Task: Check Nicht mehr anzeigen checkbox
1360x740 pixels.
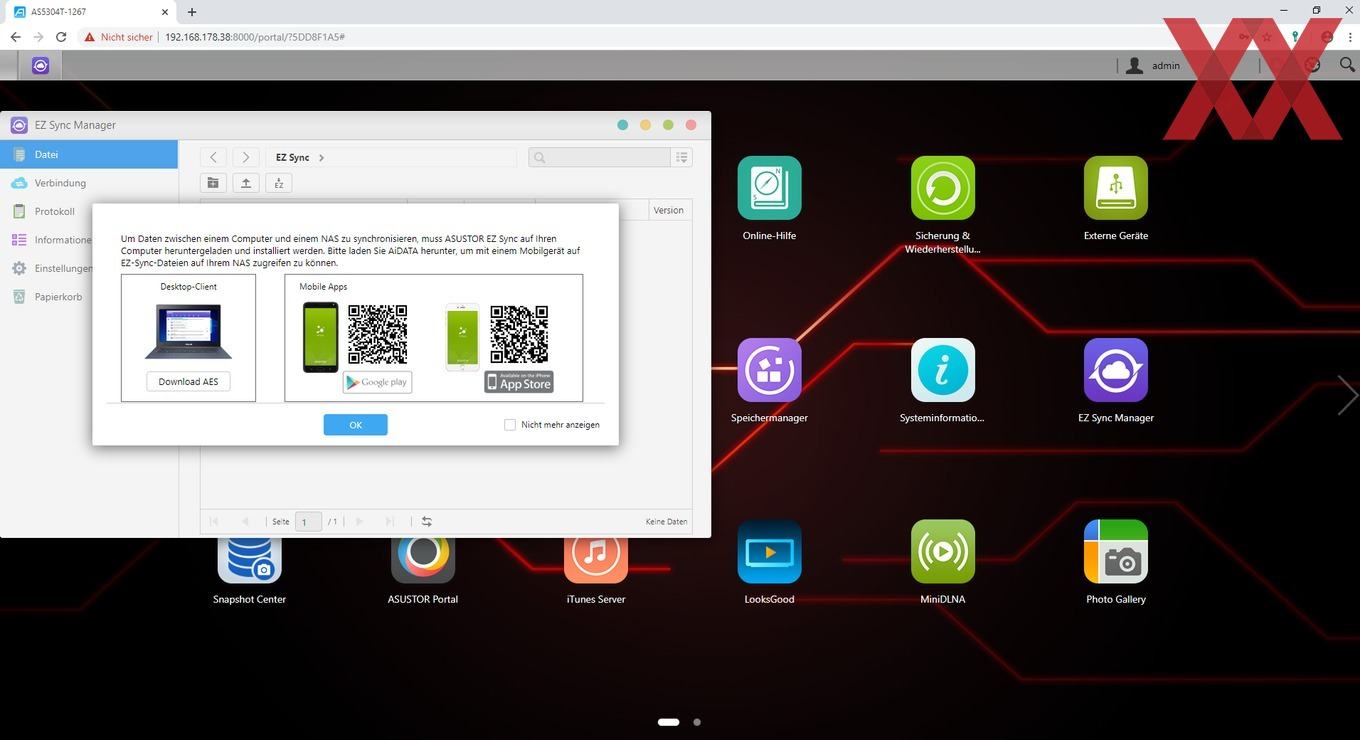Action: tap(510, 425)
